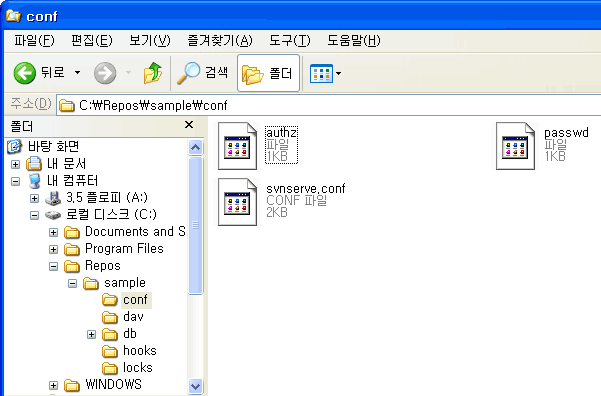Viewport: 601px width, 396px height.
Task: Toggle the Folders pane button
Action: [x=268, y=73]
